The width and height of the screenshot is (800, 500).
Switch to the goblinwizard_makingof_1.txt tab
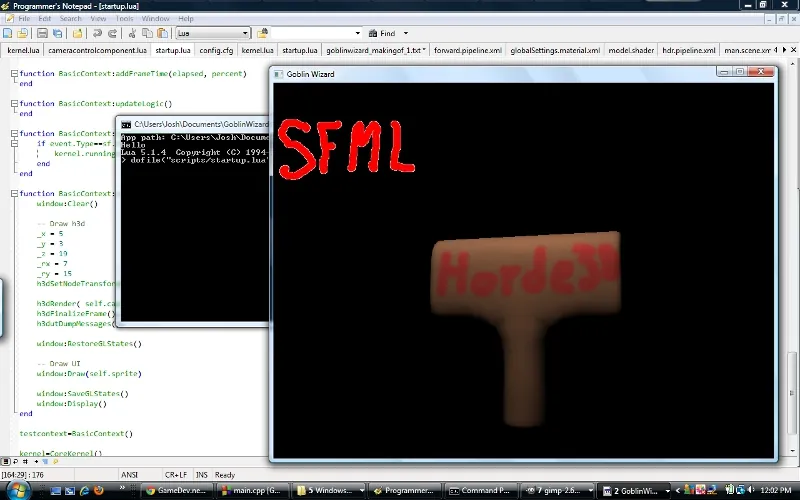click(x=376, y=50)
